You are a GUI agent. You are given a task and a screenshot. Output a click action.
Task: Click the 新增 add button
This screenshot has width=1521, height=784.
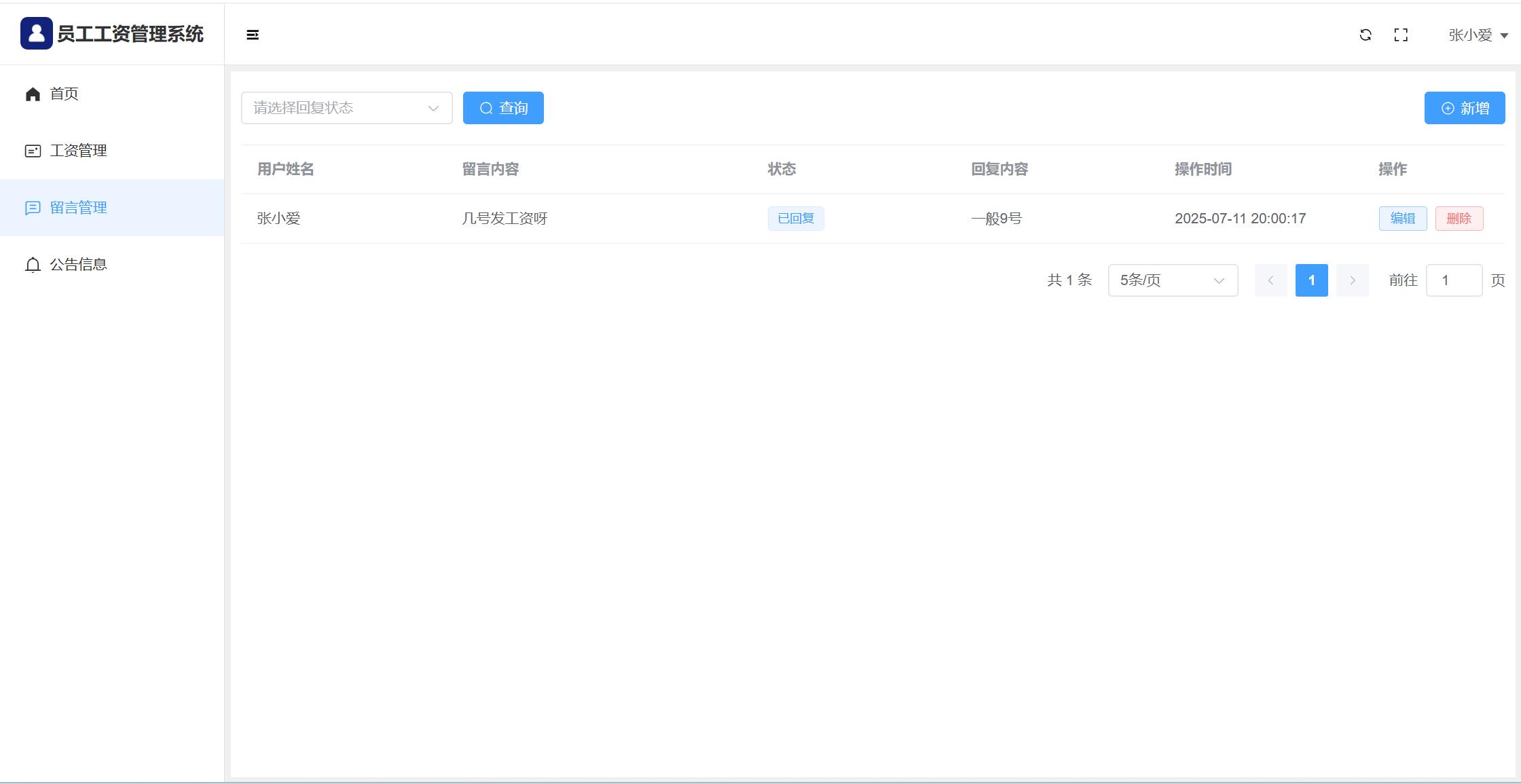pos(1465,108)
